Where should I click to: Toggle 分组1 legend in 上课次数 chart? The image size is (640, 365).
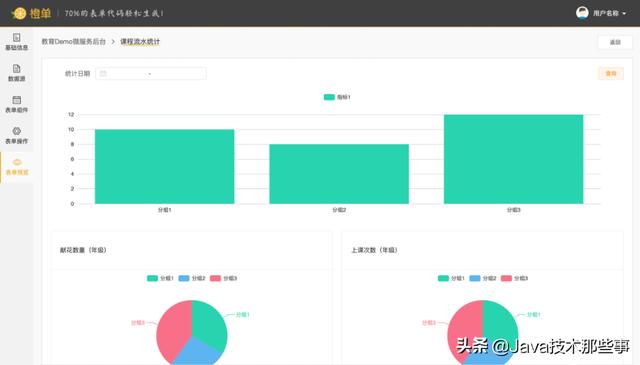(451, 278)
